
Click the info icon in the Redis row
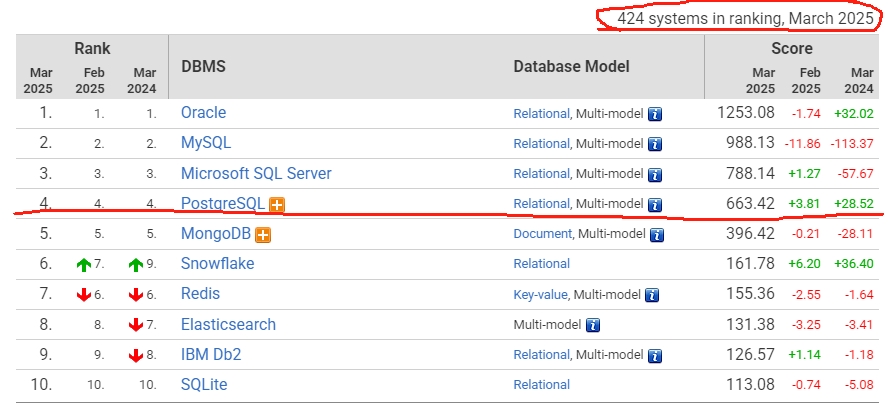pos(653,295)
